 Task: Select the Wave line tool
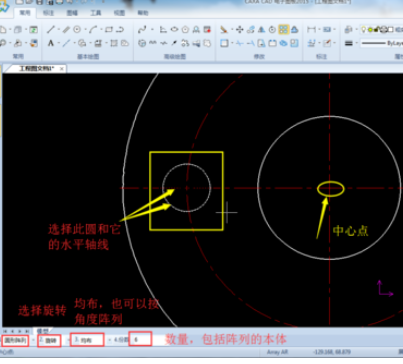click(x=153, y=43)
